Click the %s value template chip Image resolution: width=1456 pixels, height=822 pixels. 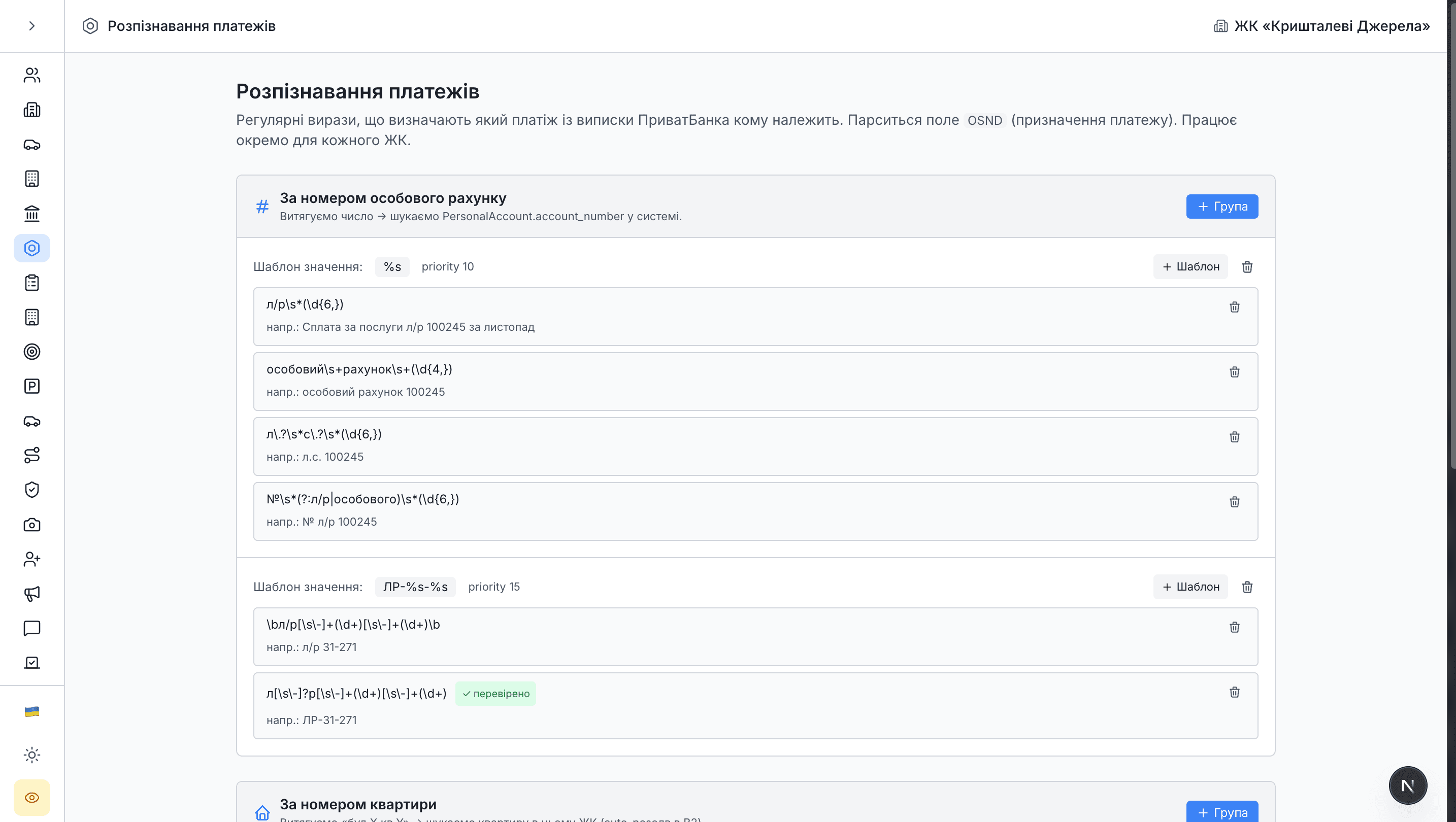click(x=392, y=267)
